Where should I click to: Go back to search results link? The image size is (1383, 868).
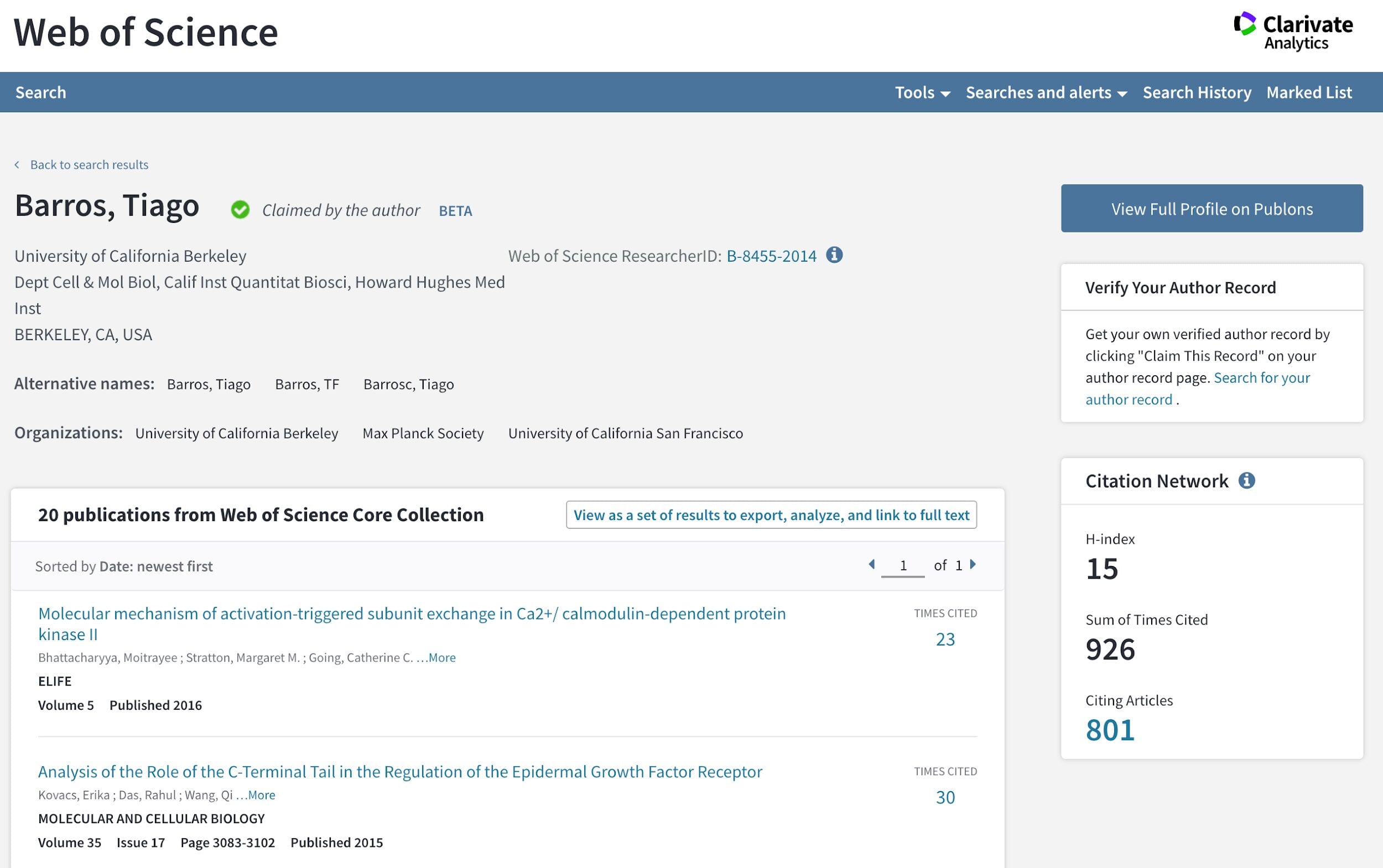pyautogui.click(x=89, y=165)
